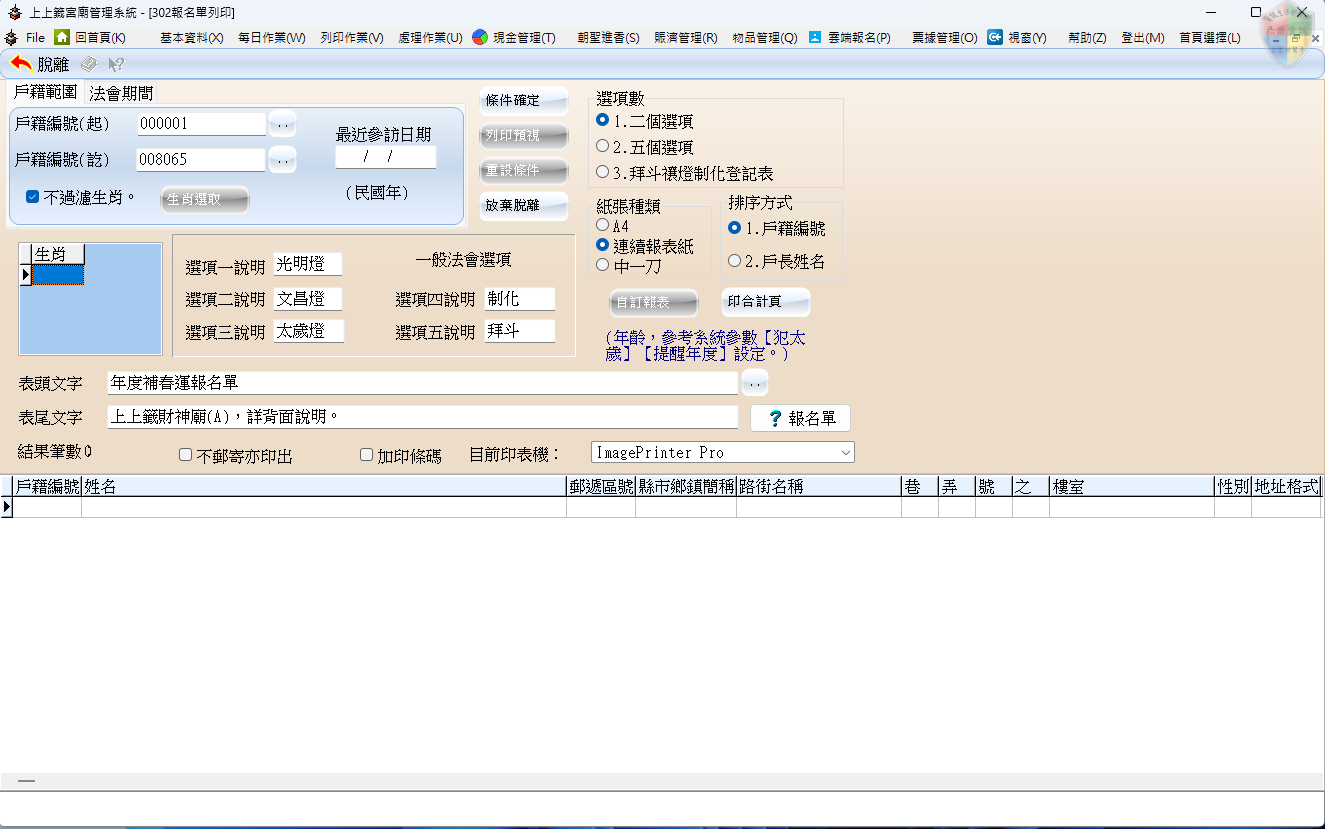Switch to the 法會期間 tab

pyautogui.click(x=121, y=93)
